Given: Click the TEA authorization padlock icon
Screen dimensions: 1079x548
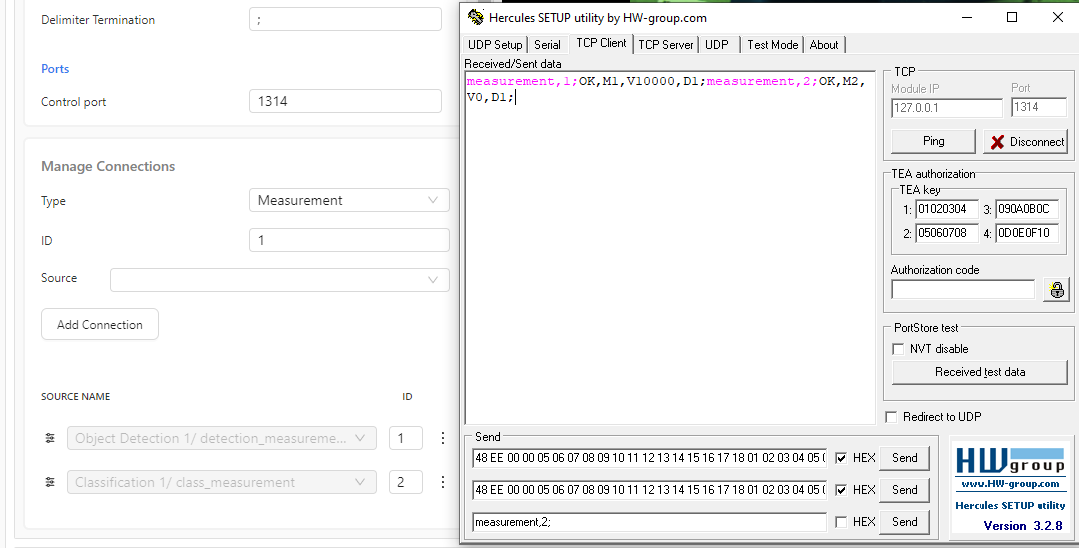Looking at the screenshot, I should pyautogui.click(x=1057, y=290).
